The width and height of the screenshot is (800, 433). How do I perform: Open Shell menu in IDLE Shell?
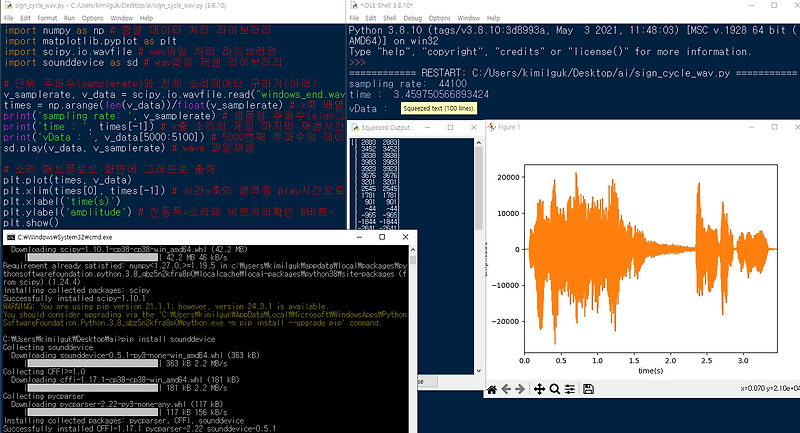tap(390, 18)
